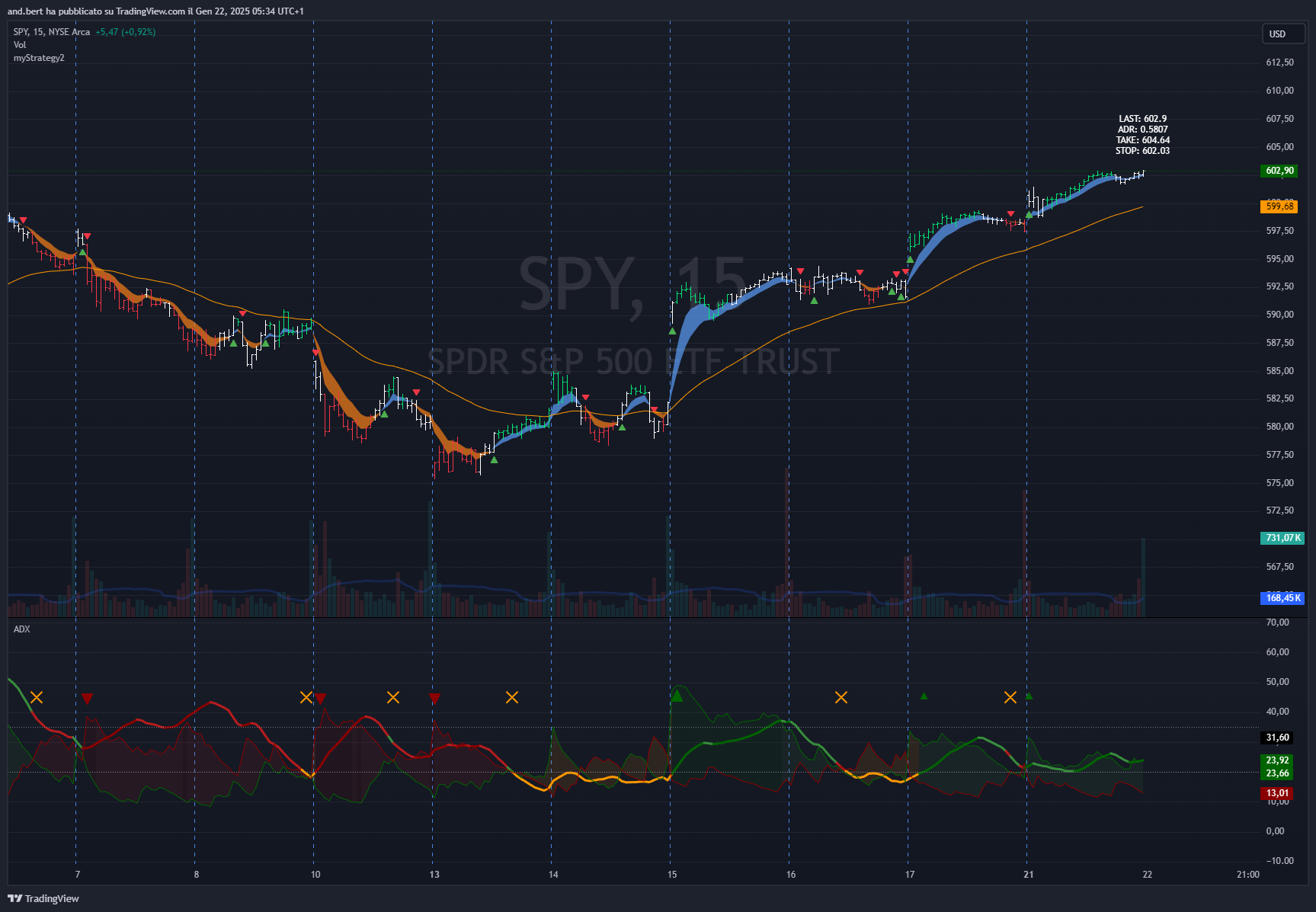Select the ADX indicator pane label
Image resolution: width=1316 pixels, height=912 pixels.
point(22,629)
